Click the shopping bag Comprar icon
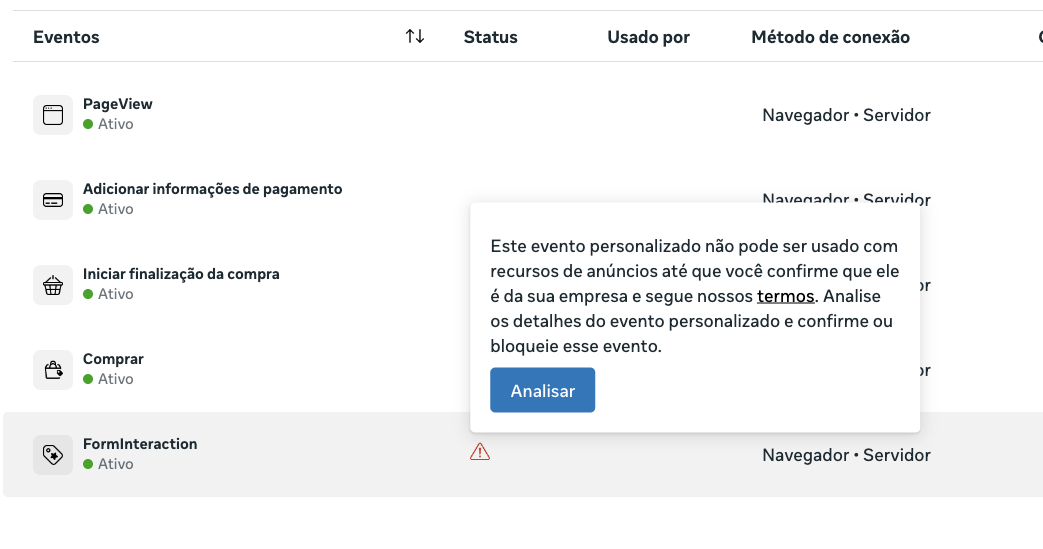 tap(53, 370)
